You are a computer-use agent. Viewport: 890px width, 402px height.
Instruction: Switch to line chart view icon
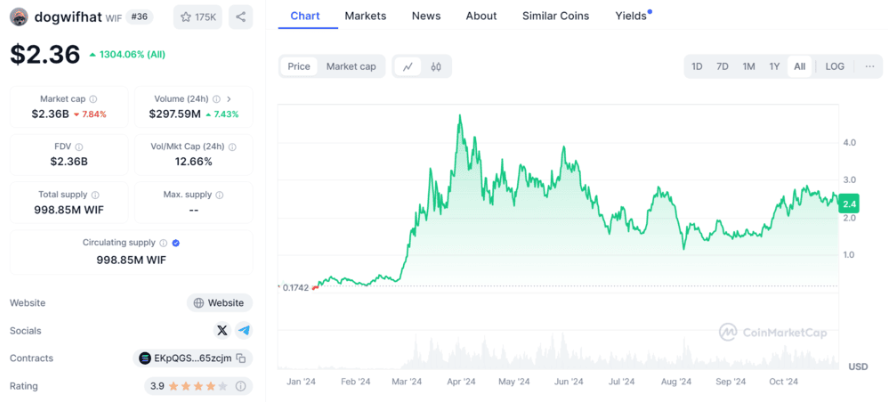pos(408,67)
